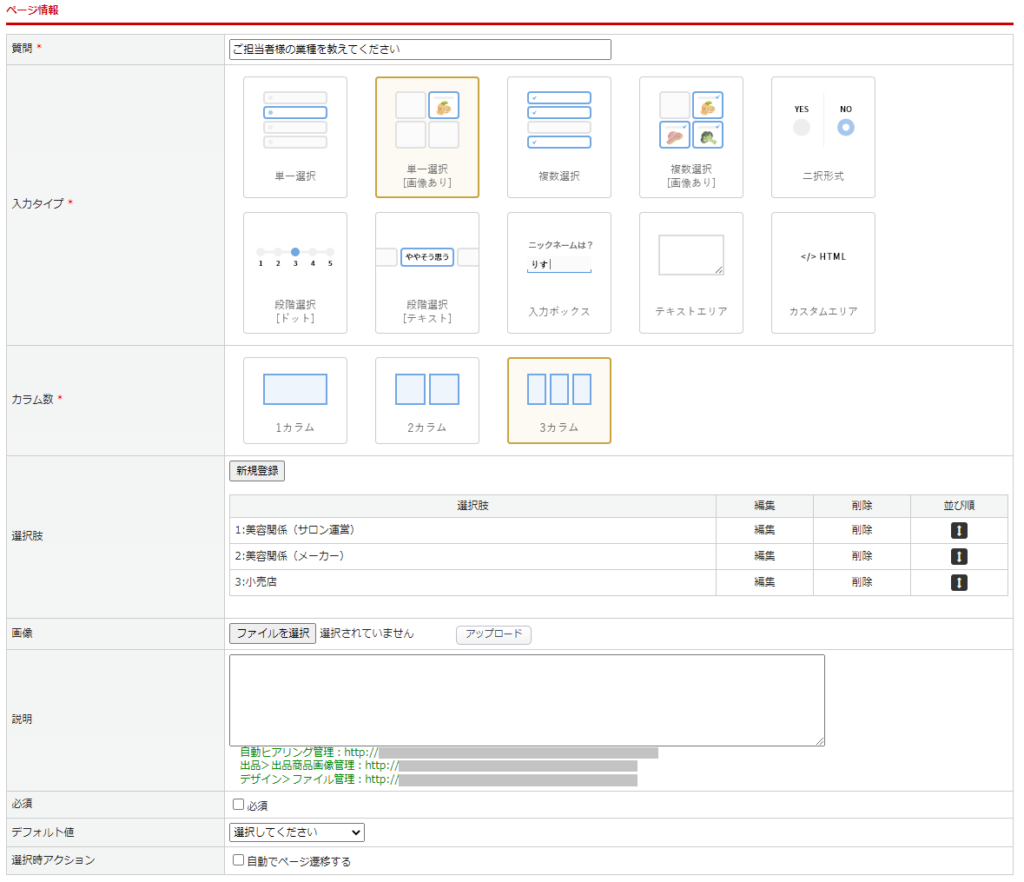Image resolution: width=1024 pixels, height=882 pixels.
Task: Choose the 入力ボックス input type tile
Action: (559, 272)
